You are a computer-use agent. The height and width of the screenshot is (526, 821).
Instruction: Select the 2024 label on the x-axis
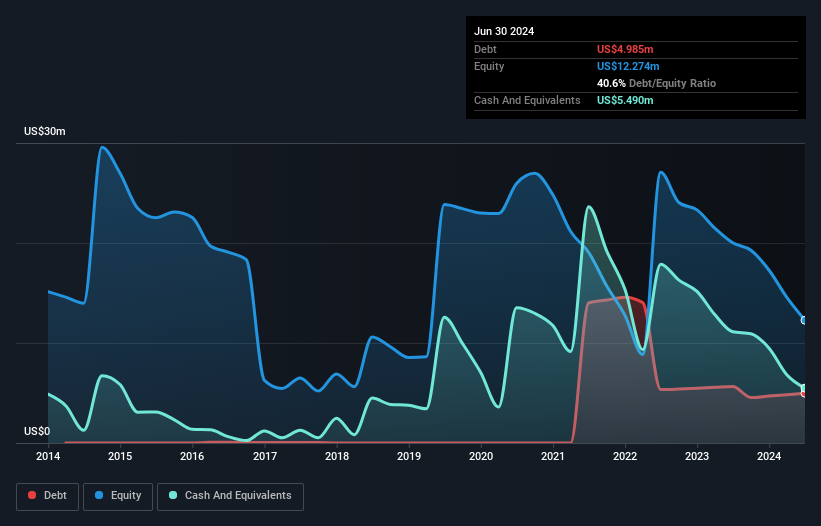pyautogui.click(x=769, y=457)
